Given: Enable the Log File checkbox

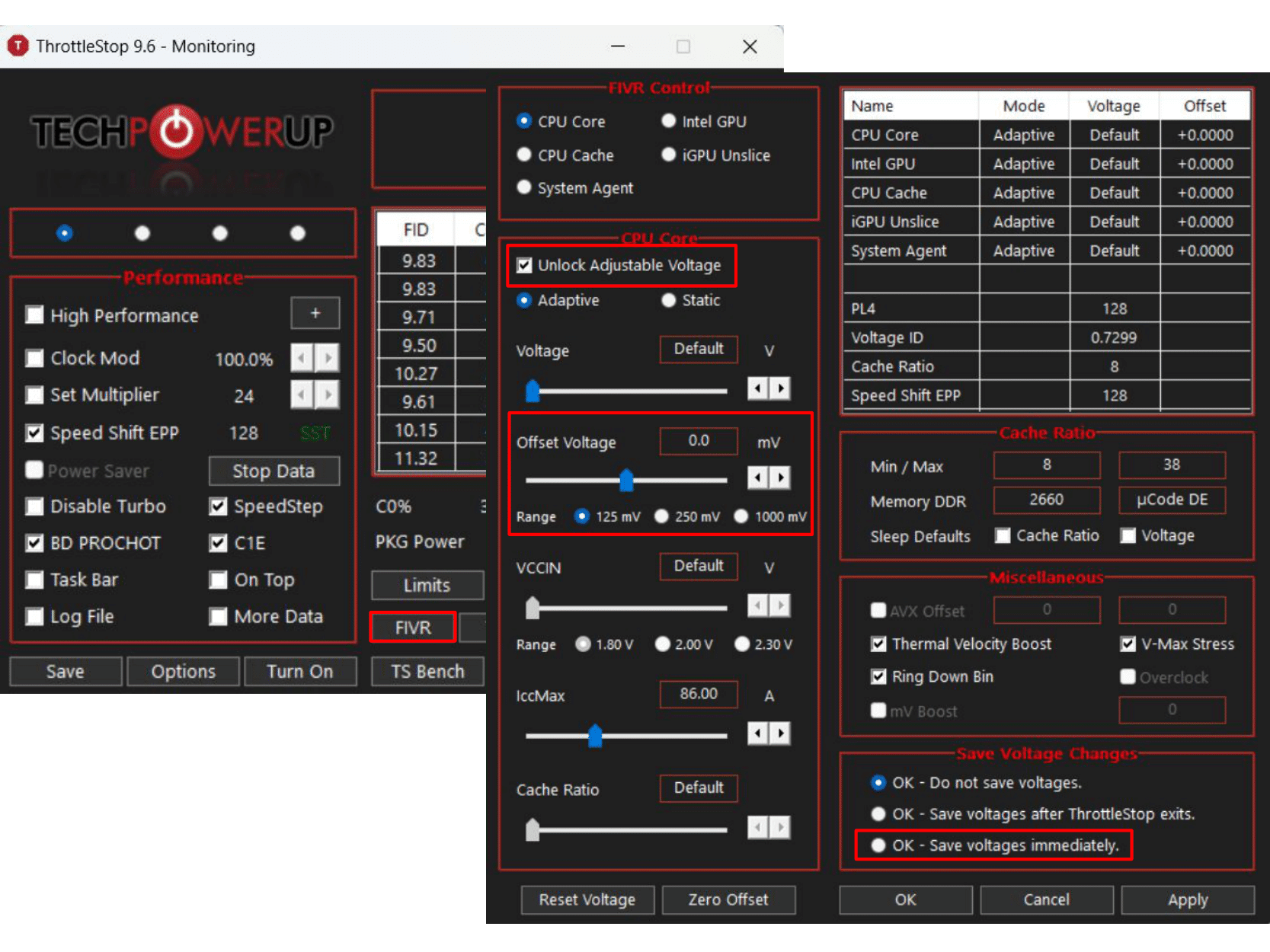Looking at the screenshot, I should 34,616.
